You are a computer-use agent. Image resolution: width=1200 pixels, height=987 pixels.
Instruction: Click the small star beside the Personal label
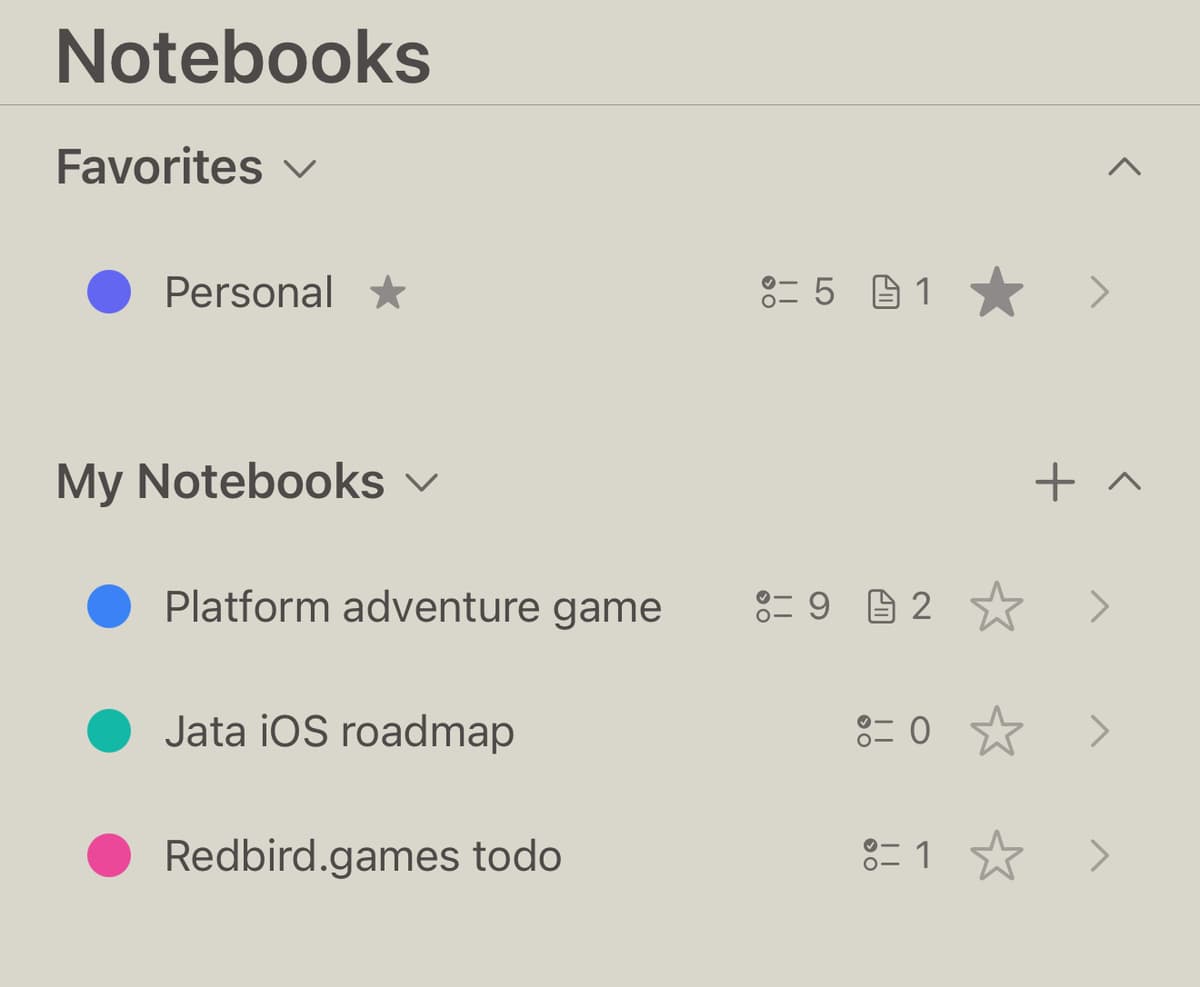388,292
